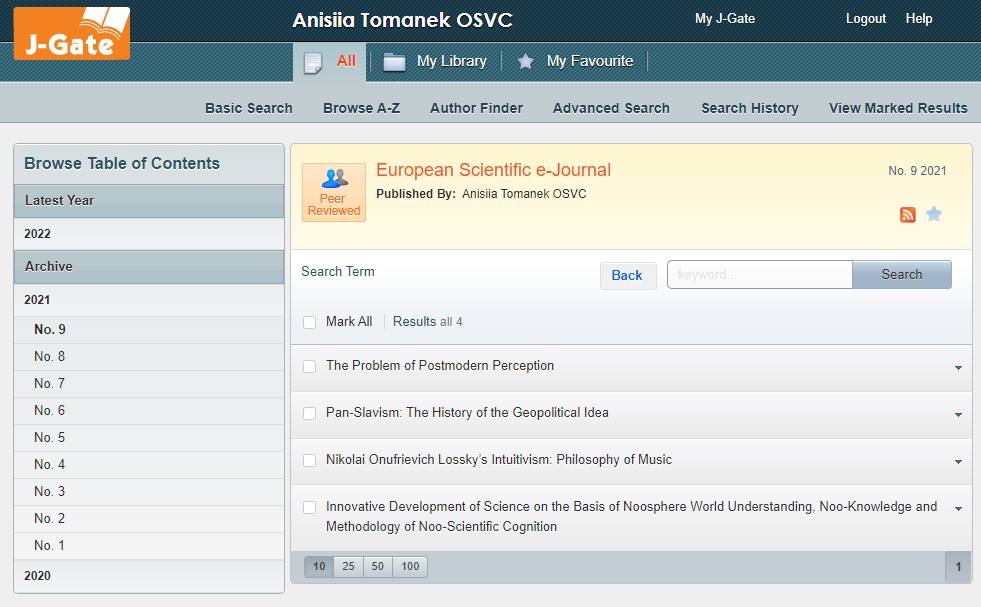Viewport: 981px width, 607px height.
Task: Expand the Noosphere article dropdown arrow
Action: coord(958,509)
